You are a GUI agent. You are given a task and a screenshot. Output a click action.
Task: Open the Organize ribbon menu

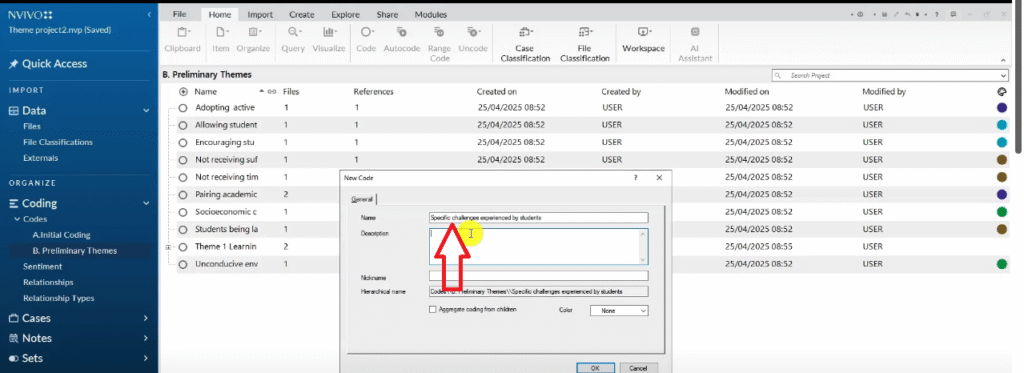[x=253, y=39]
